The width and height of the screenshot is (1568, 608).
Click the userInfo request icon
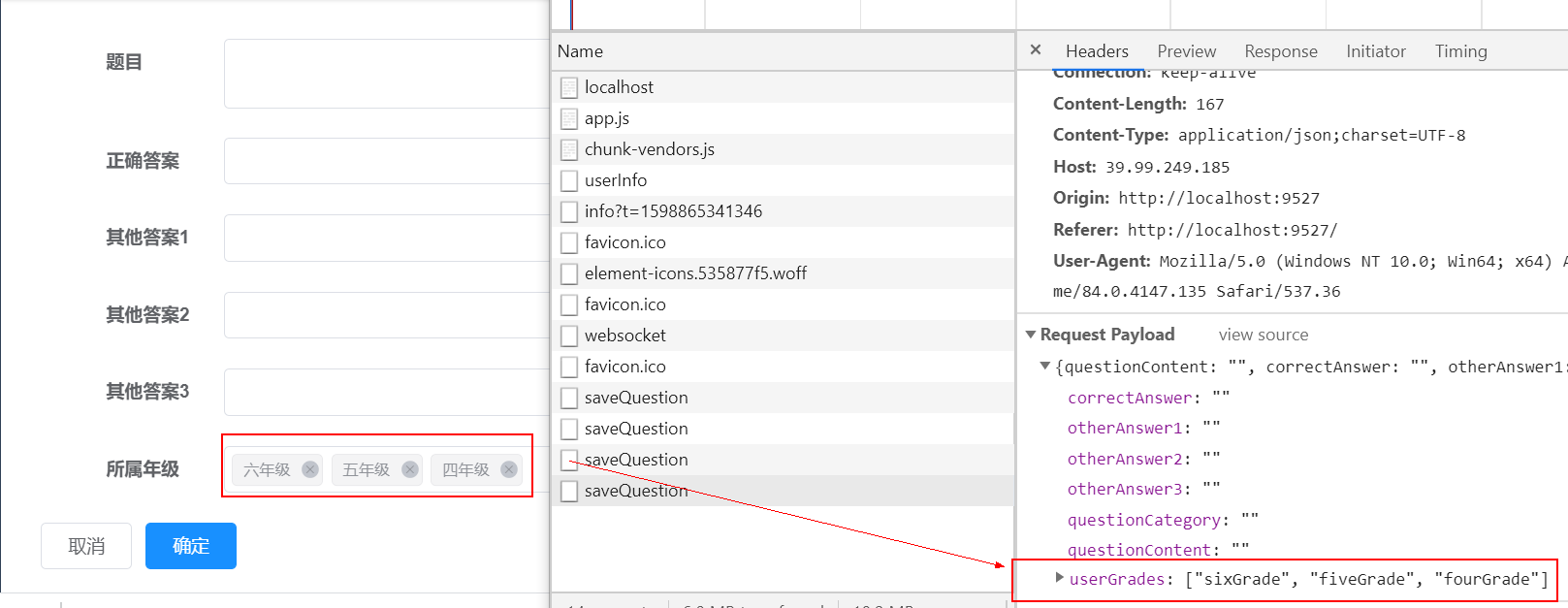coord(569,180)
